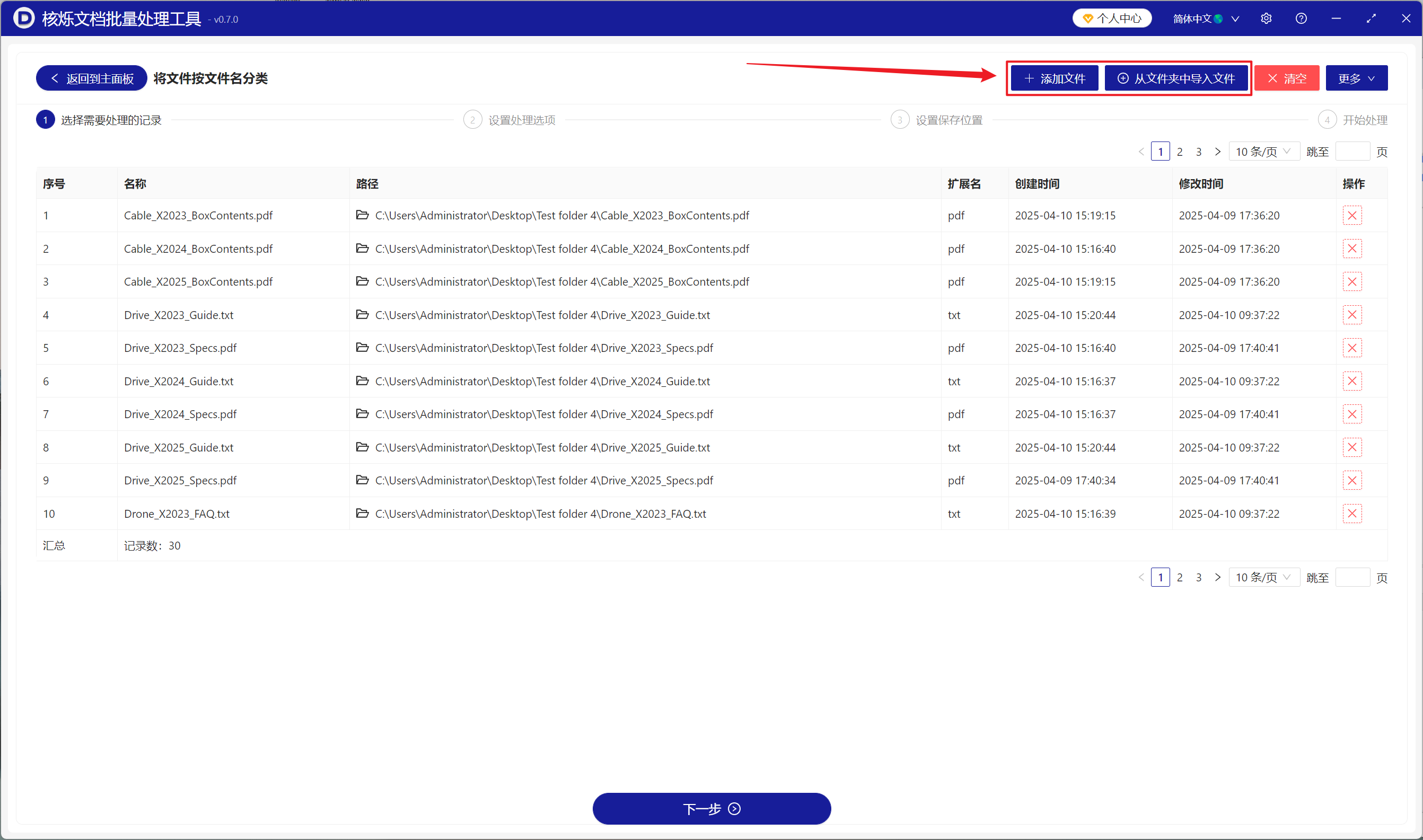Open folder icon for Drive_X2025_Specs.pdf path
Screen dimensions: 1423x840
363,480
